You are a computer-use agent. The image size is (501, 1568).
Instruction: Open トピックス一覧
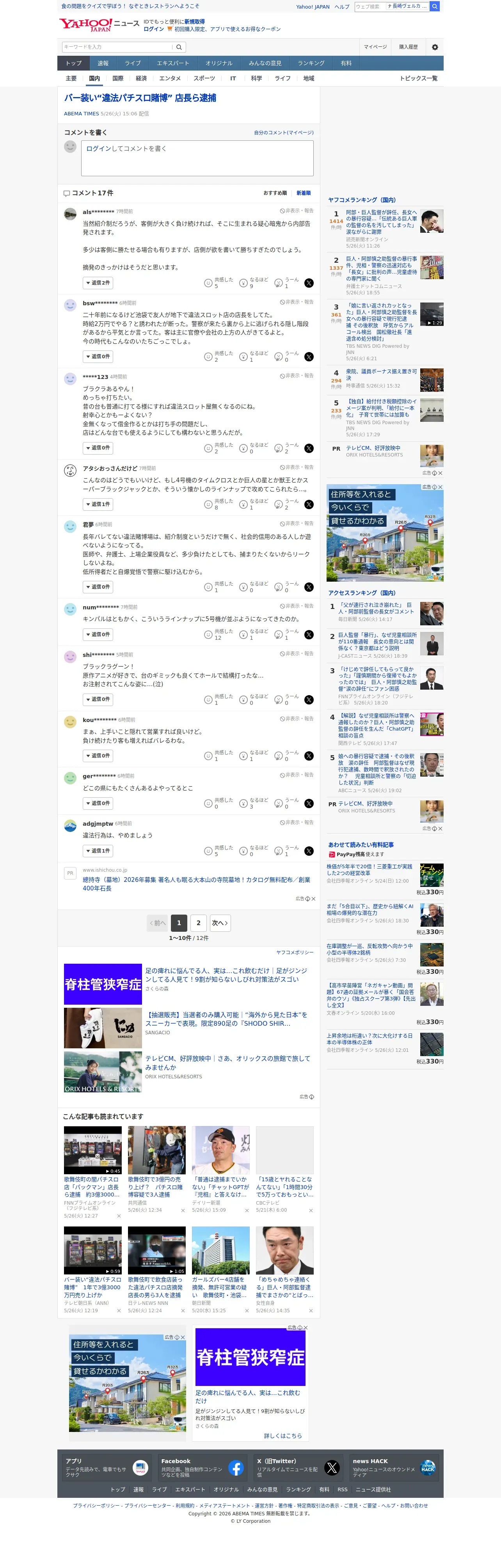point(418,78)
